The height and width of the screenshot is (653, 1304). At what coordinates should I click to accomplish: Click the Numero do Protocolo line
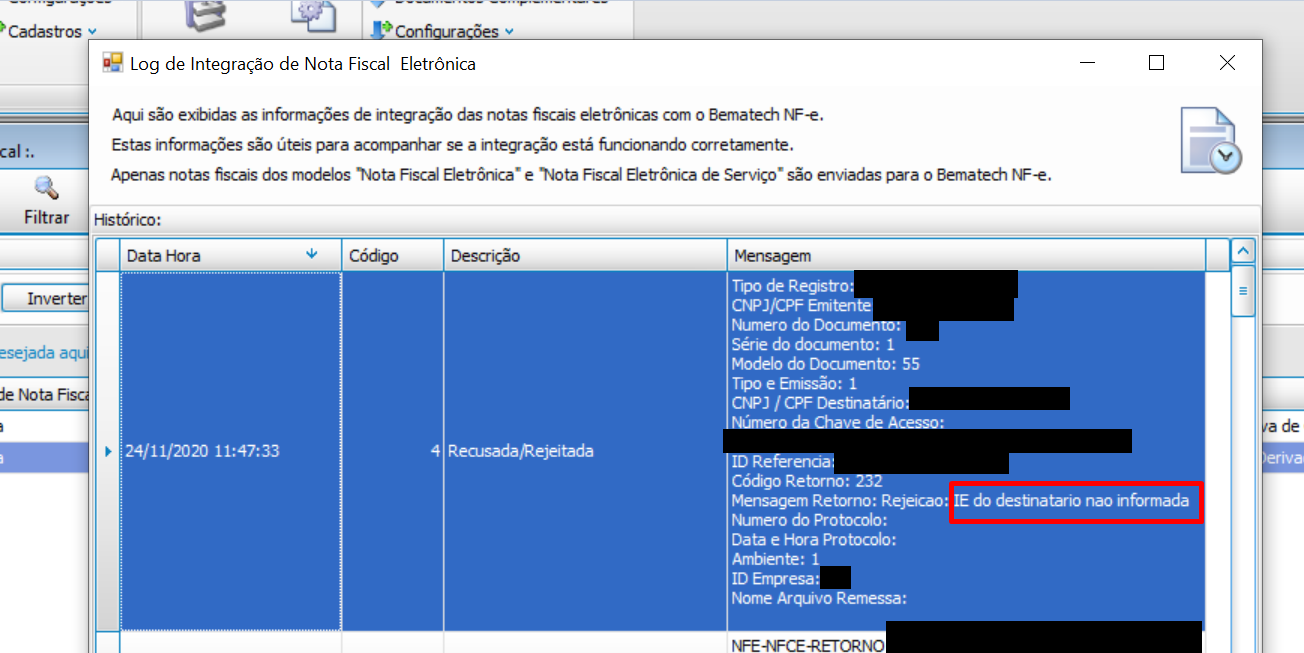[x=810, y=520]
